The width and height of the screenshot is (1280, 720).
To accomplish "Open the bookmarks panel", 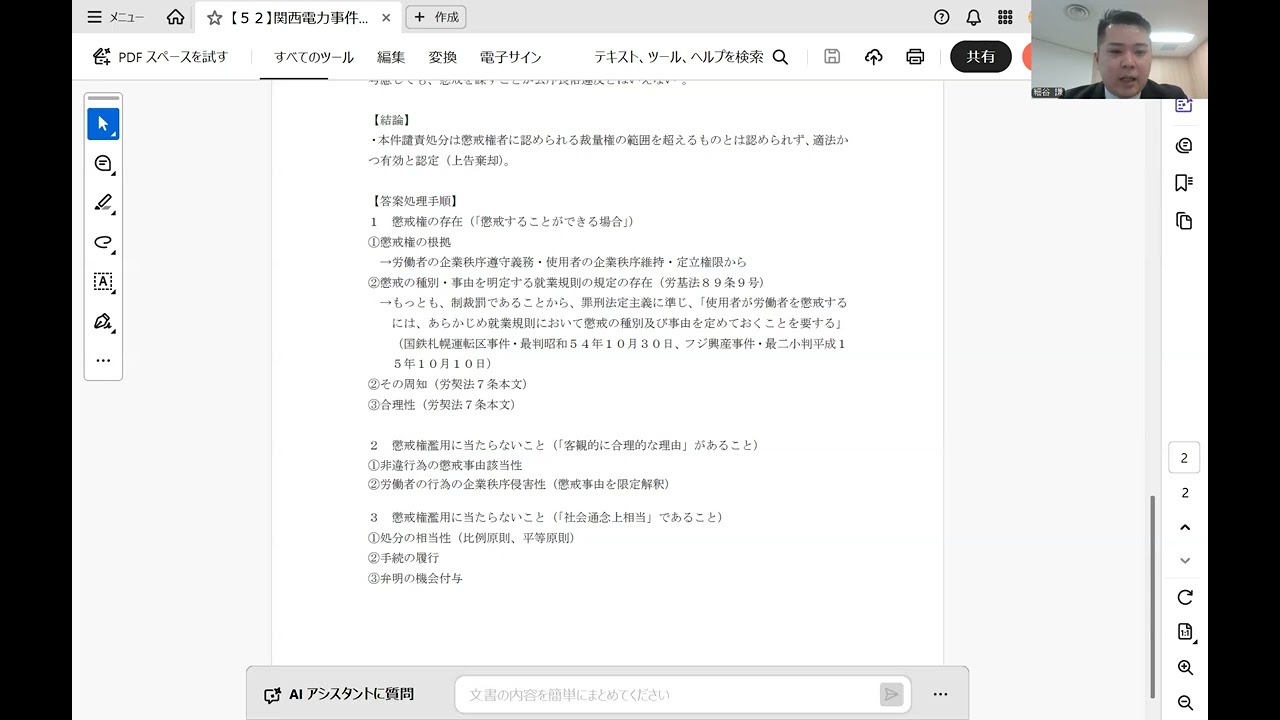I will 1184,183.
